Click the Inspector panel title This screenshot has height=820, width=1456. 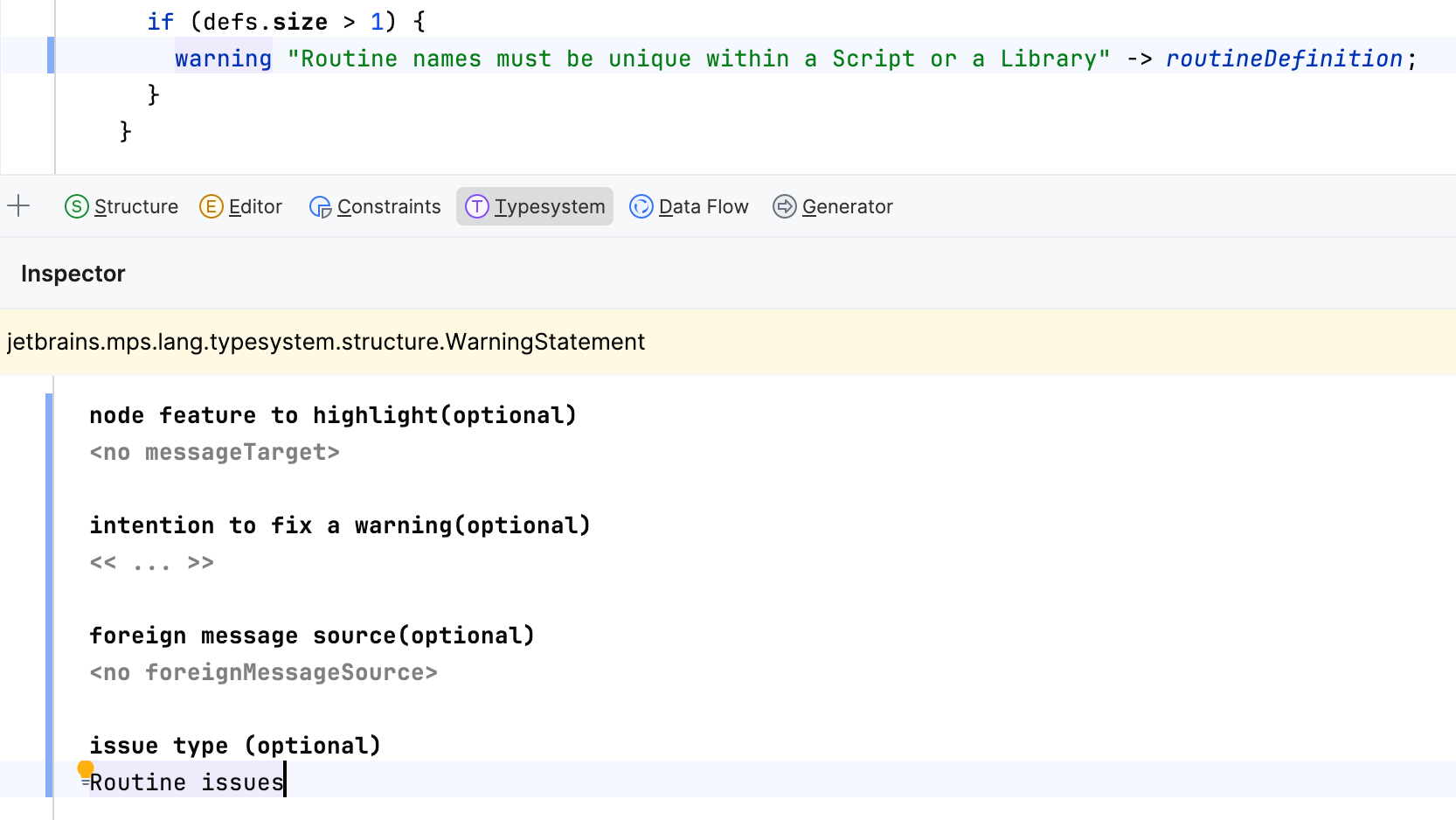coord(73,273)
